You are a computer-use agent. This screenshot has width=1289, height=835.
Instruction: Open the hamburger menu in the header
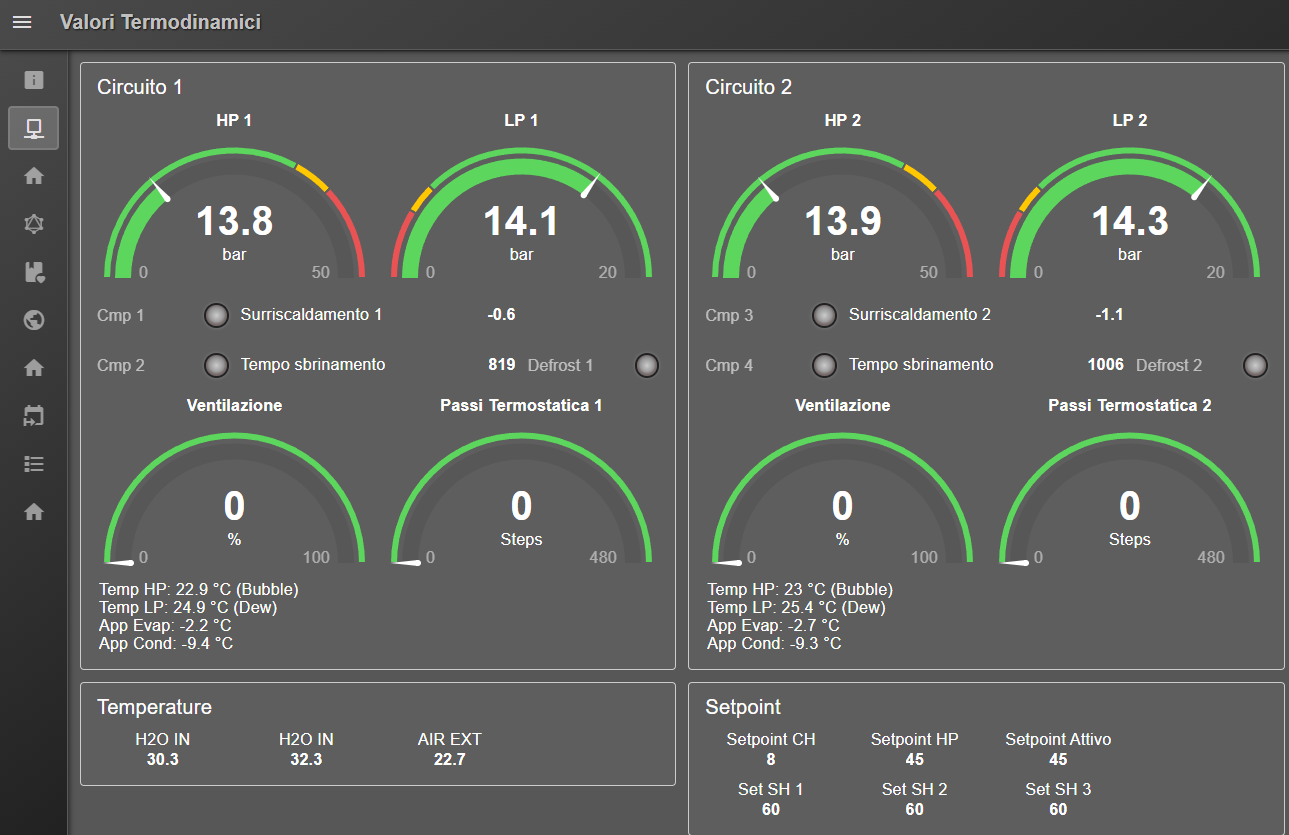[x=22, y=22]
